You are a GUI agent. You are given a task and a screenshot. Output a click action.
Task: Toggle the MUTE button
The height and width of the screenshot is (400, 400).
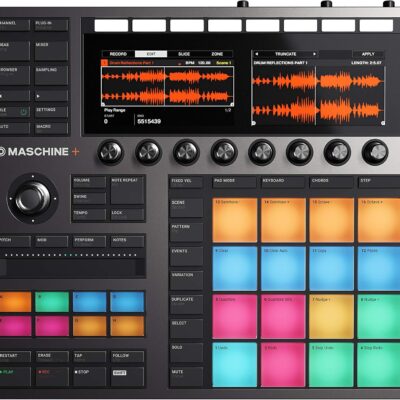pos(186,377)
